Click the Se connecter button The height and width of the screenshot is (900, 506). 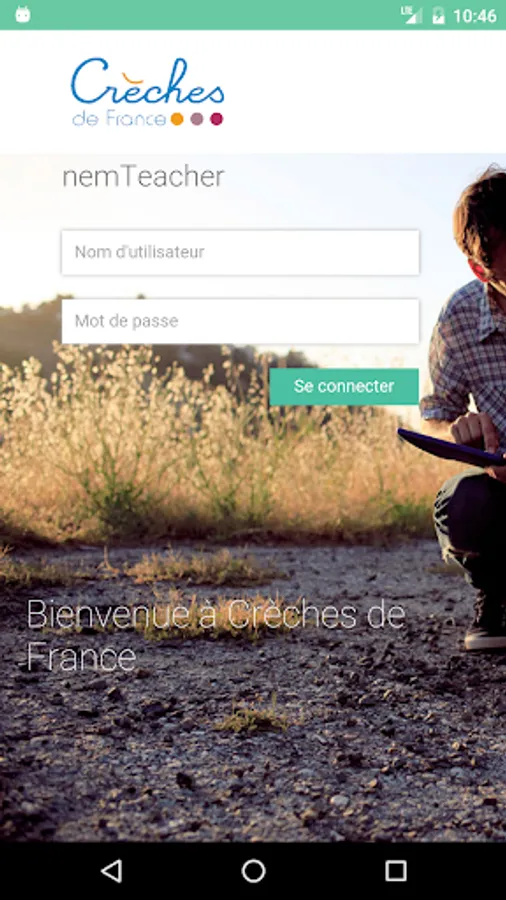tap(344, 387)
